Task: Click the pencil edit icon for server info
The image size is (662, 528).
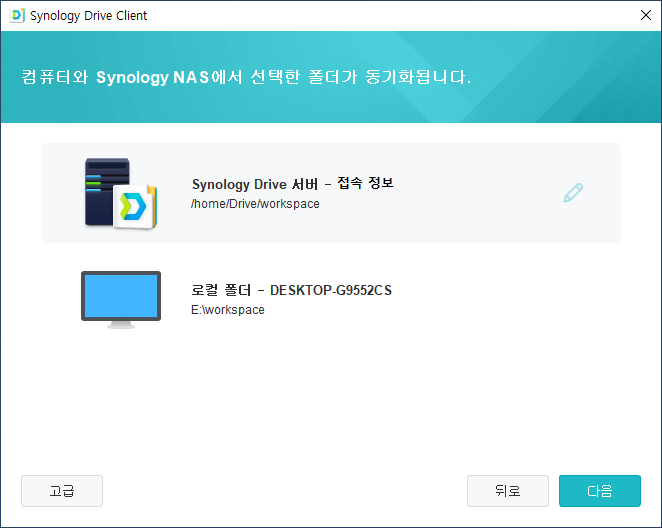Action: [x=573, y=193]
